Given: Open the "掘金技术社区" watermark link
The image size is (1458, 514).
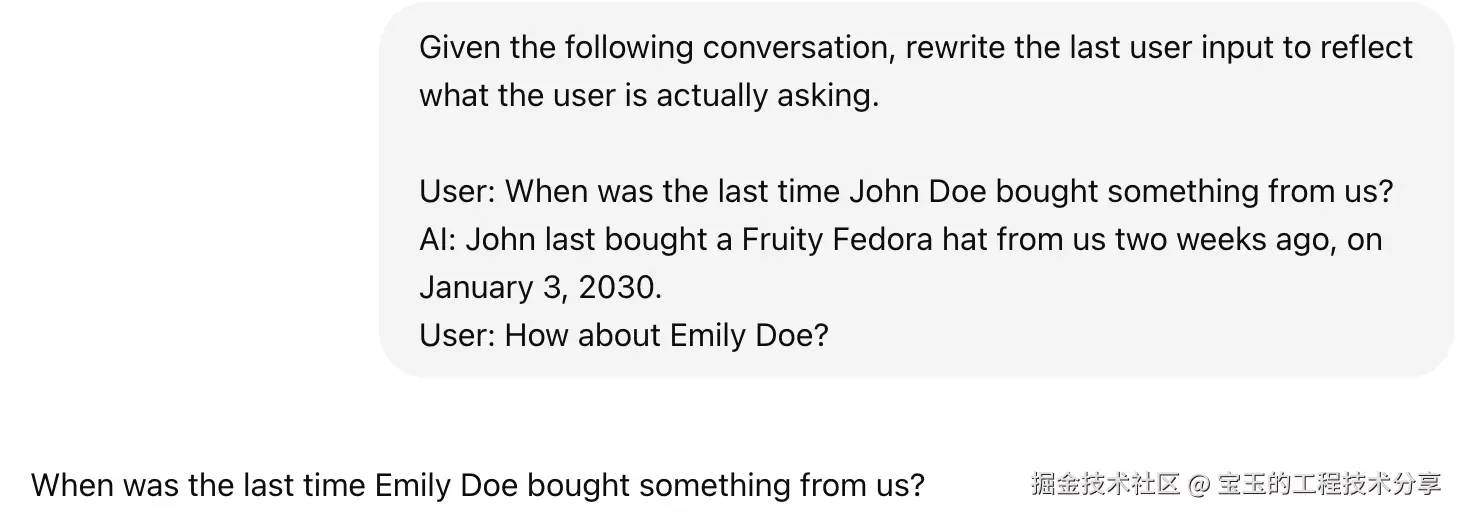Looking at the screenshot, I should [1104, 486].
